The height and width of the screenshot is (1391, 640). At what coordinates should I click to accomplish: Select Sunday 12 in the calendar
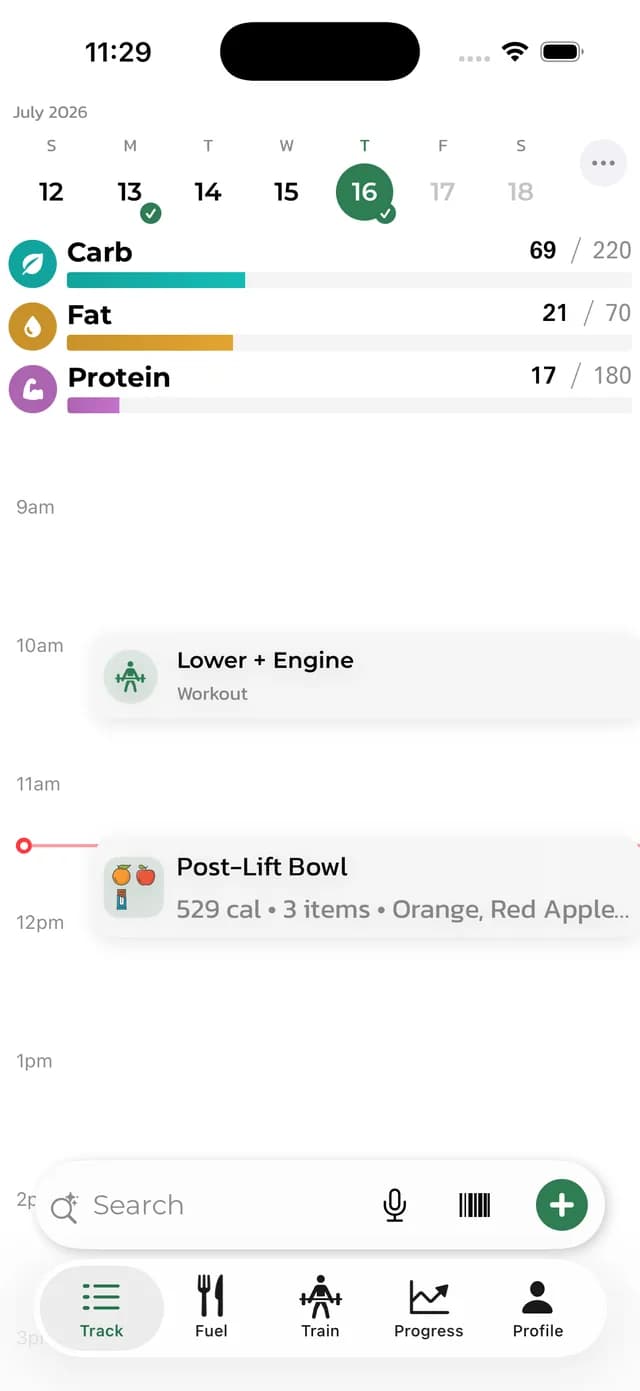tap(51, 192)
